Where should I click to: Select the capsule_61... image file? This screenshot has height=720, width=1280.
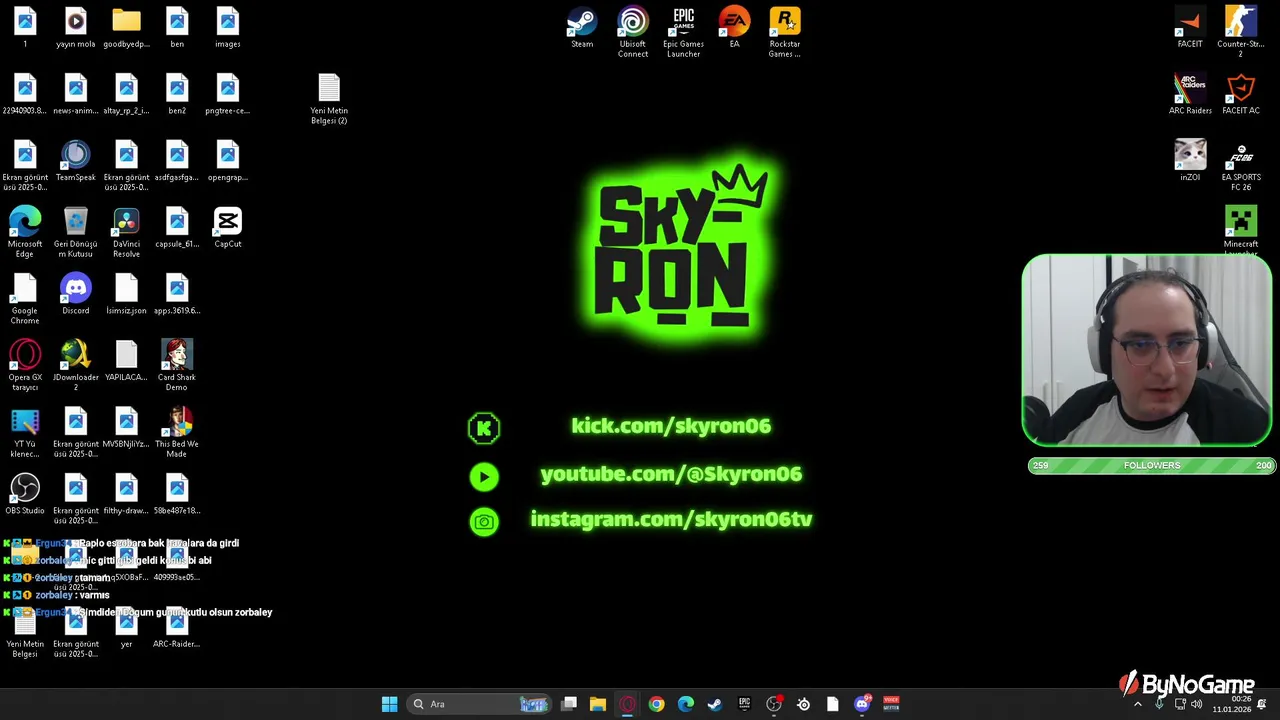[x=177, y=228]
